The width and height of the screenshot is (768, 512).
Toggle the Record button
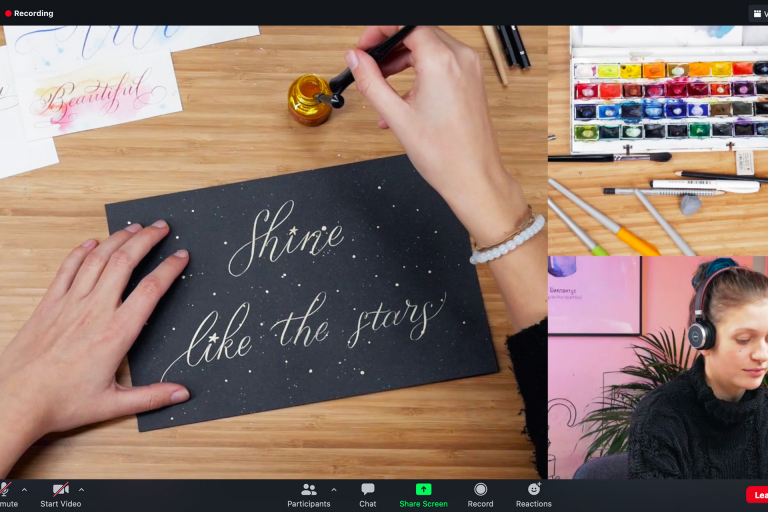coord(480,494)
